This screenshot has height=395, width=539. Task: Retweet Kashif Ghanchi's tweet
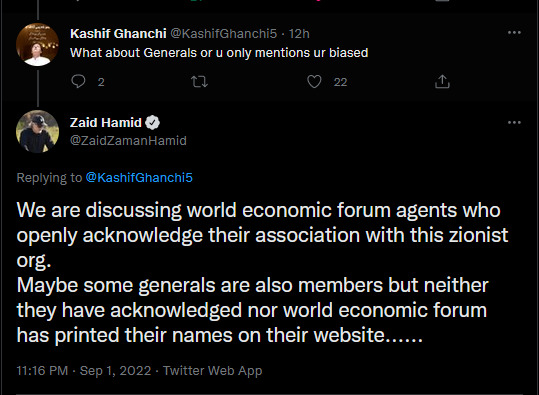click(199, 81)
